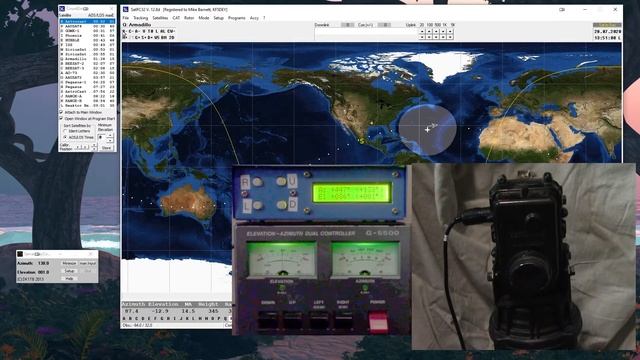Open the CAT menu
640x360 pixels.
(176, 18)
